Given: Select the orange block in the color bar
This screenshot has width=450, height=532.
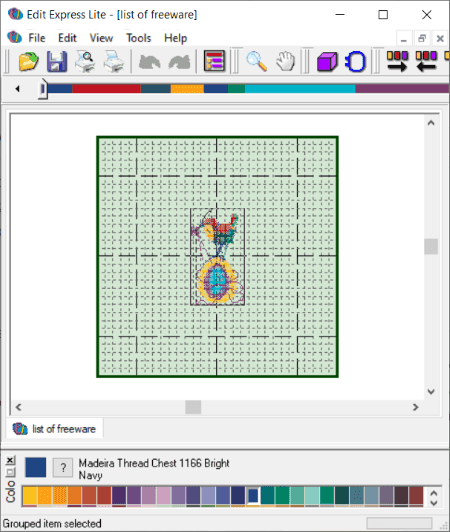Looking at the screenshot, I should tap(187, 89).
